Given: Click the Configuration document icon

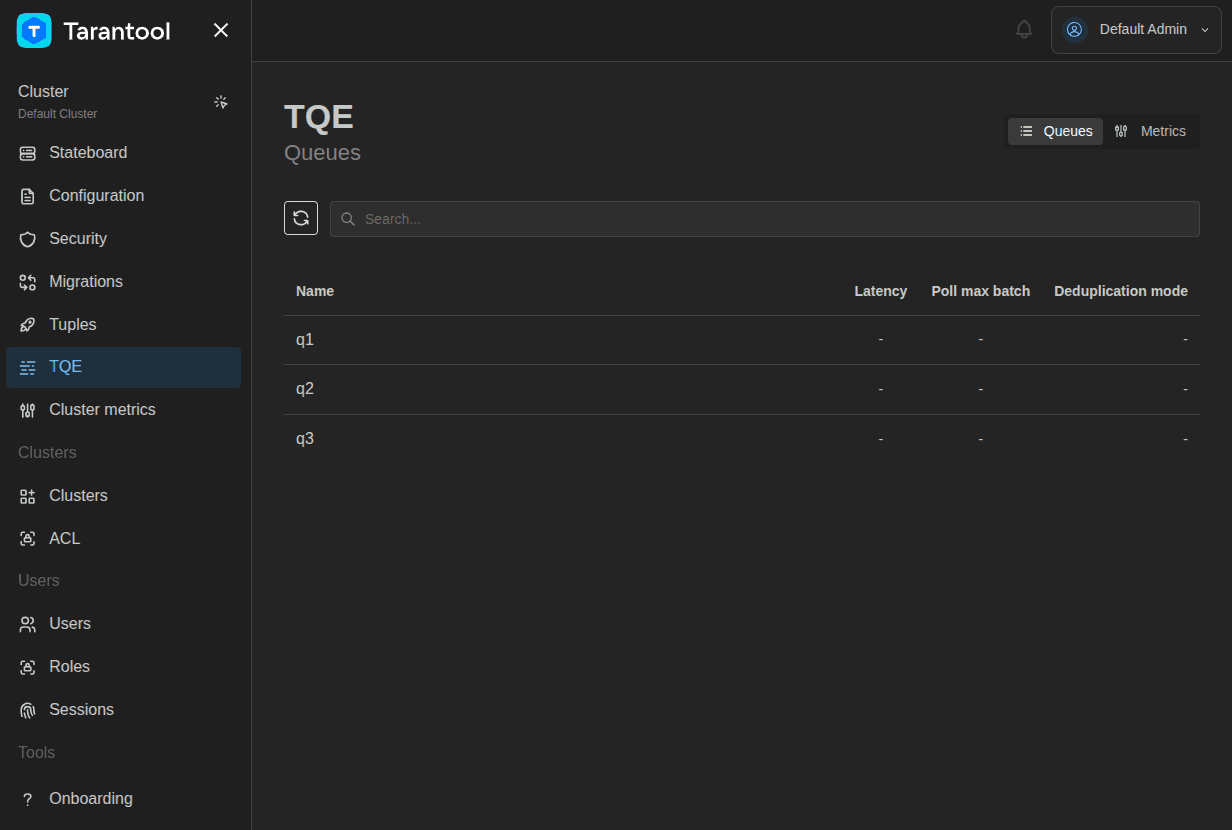Looking at the screenshot, I should pyautogui.click(x=28, y=196).
